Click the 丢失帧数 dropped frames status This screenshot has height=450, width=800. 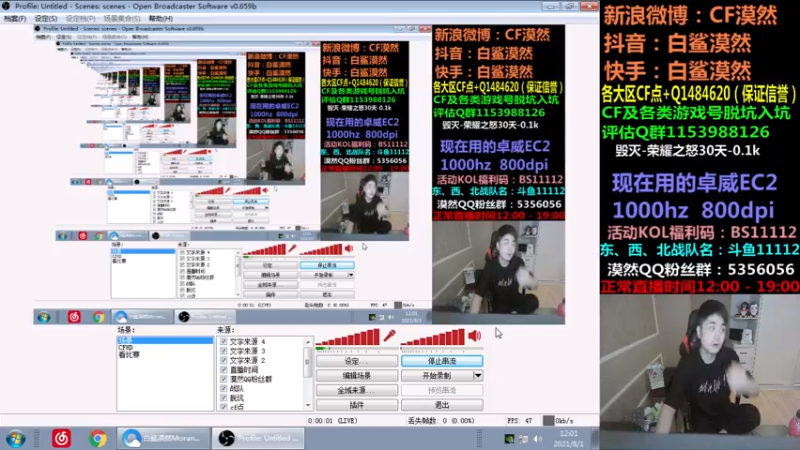click(x=441, y=421)
